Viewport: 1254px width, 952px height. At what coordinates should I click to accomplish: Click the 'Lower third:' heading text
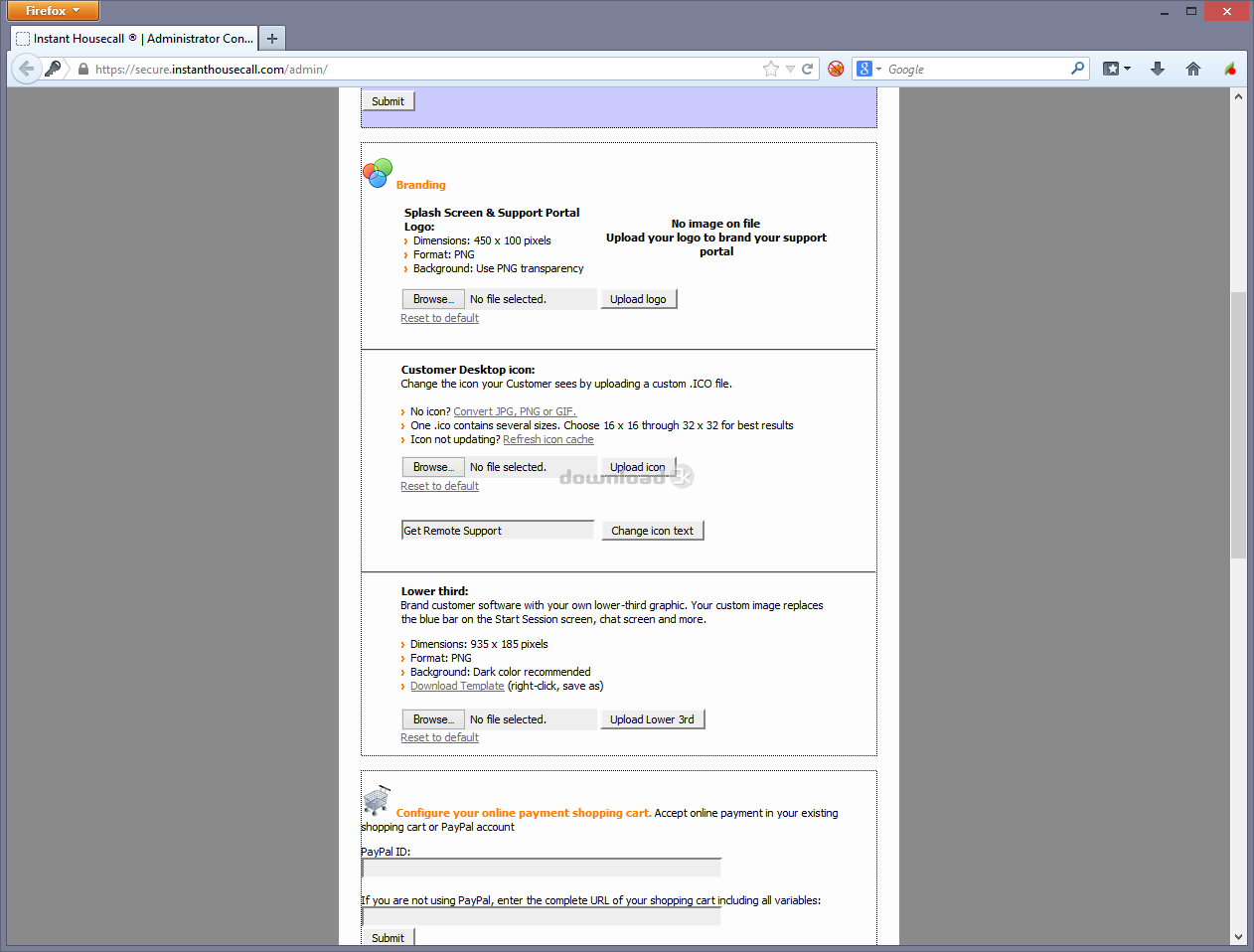coord(434,591)
